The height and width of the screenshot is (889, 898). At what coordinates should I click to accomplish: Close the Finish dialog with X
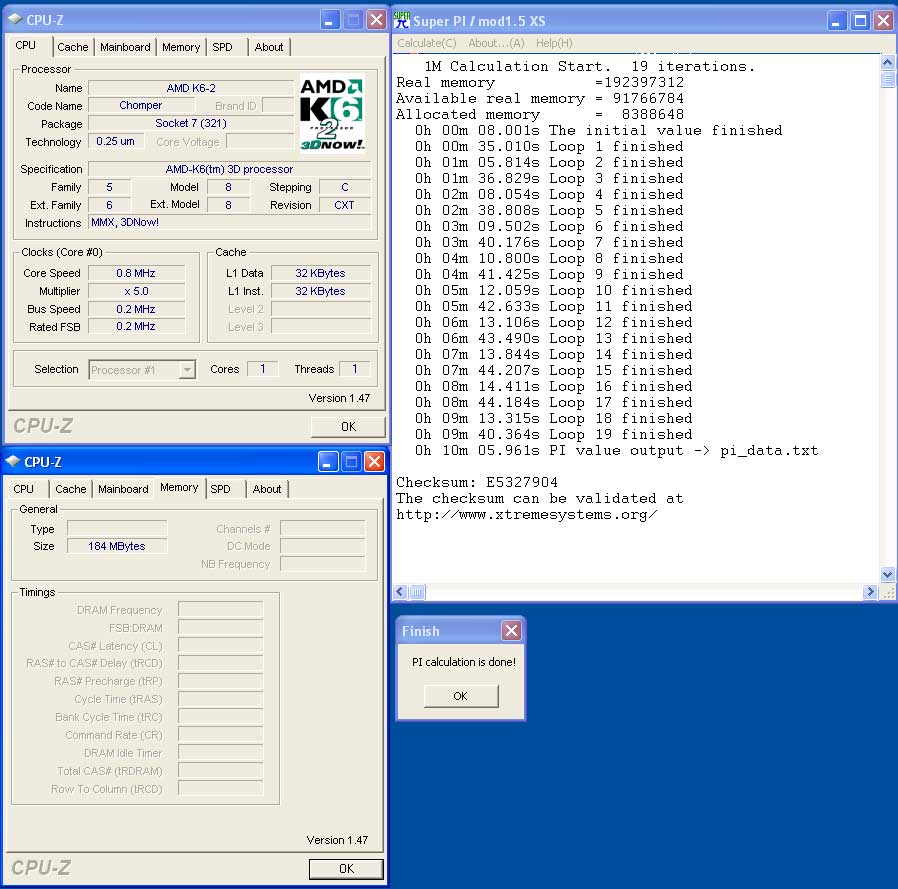(x=511, y=631)
